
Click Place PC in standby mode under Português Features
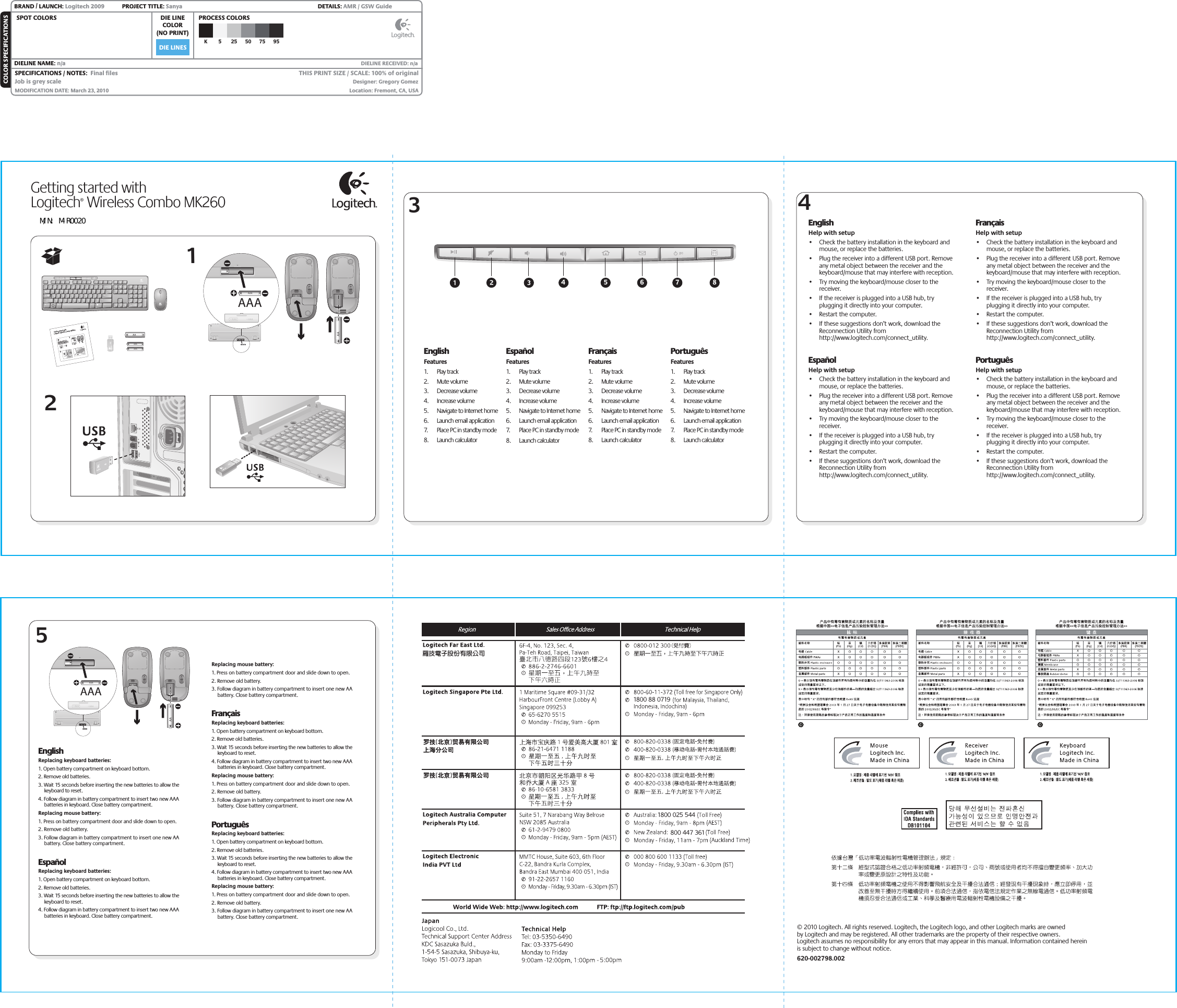click(713, 430)
